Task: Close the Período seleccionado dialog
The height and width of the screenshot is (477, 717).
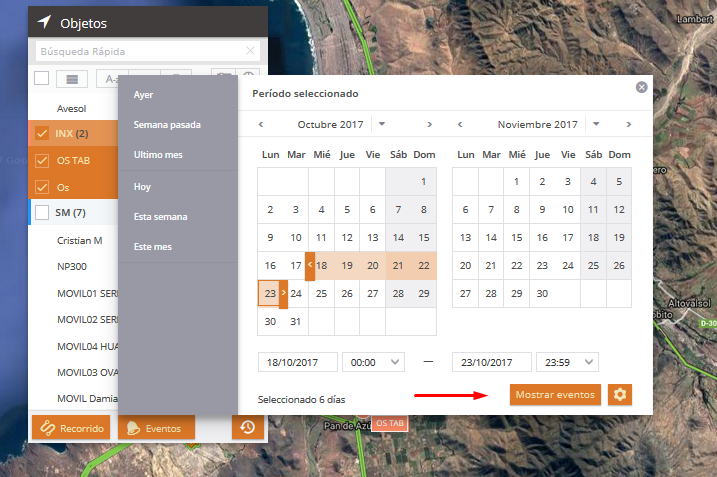Action: click(x=642, y=87)
